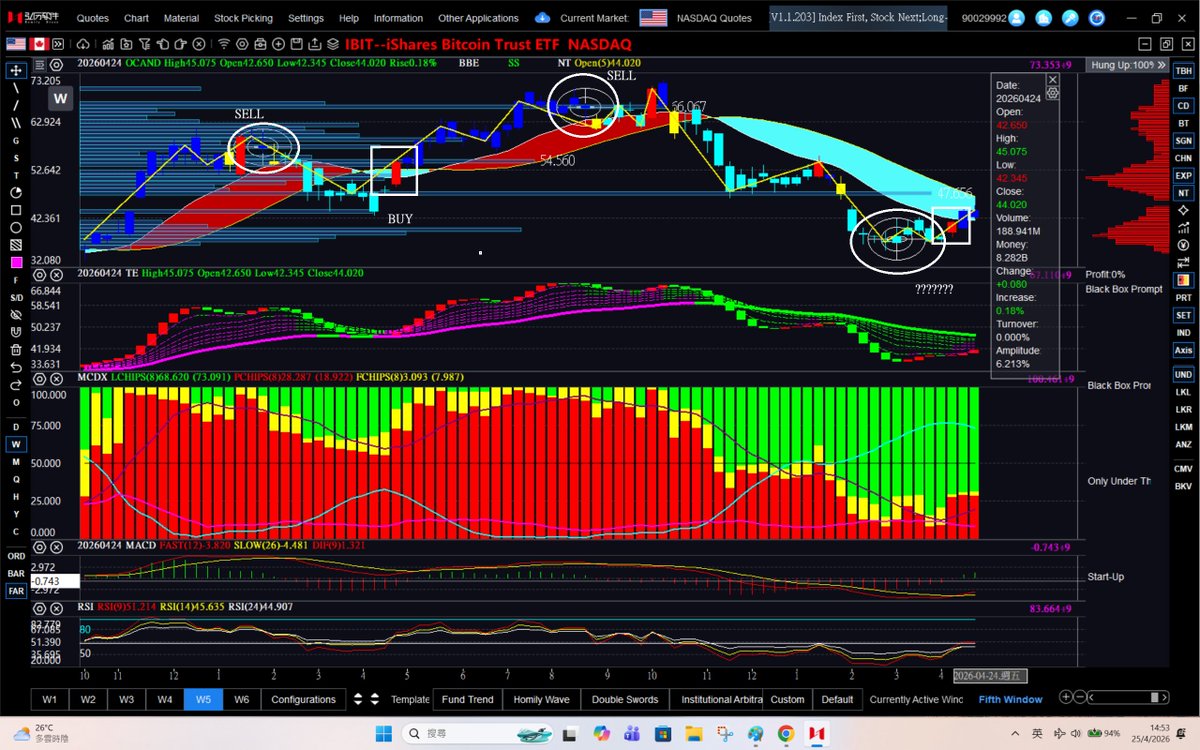The width and height of the screenshot is (1200, 750).
Task: Click the blue cloud icon beside Current Market
Action: click(543, 18)
